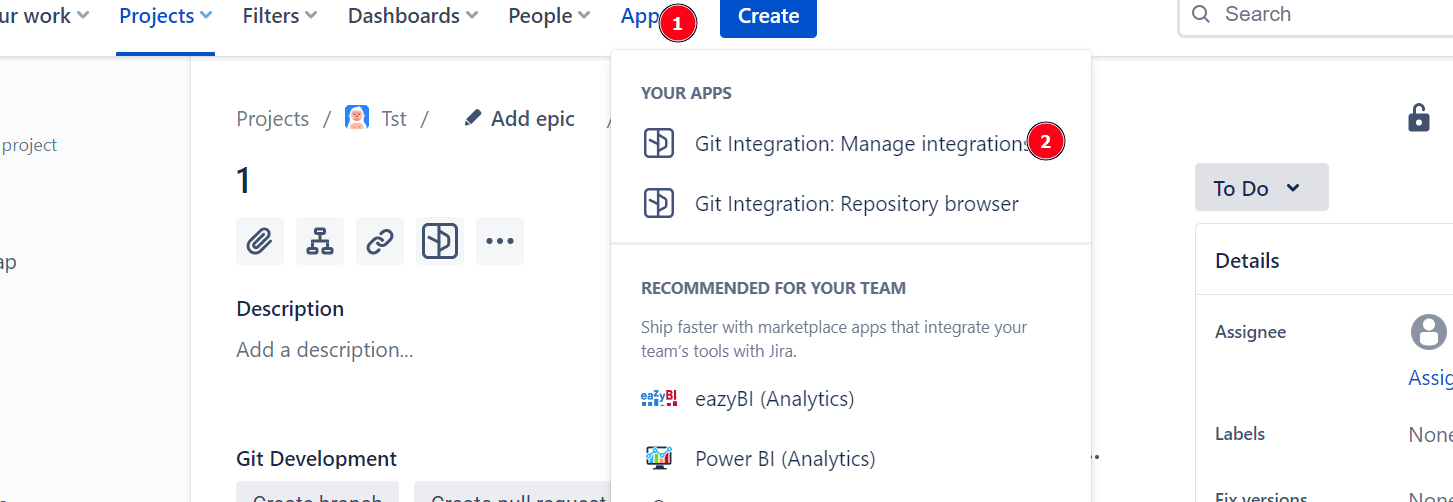Screen dimensions: 1453x502
Task: Expand the Filters dropdown menu
Action: click(280, 16)
